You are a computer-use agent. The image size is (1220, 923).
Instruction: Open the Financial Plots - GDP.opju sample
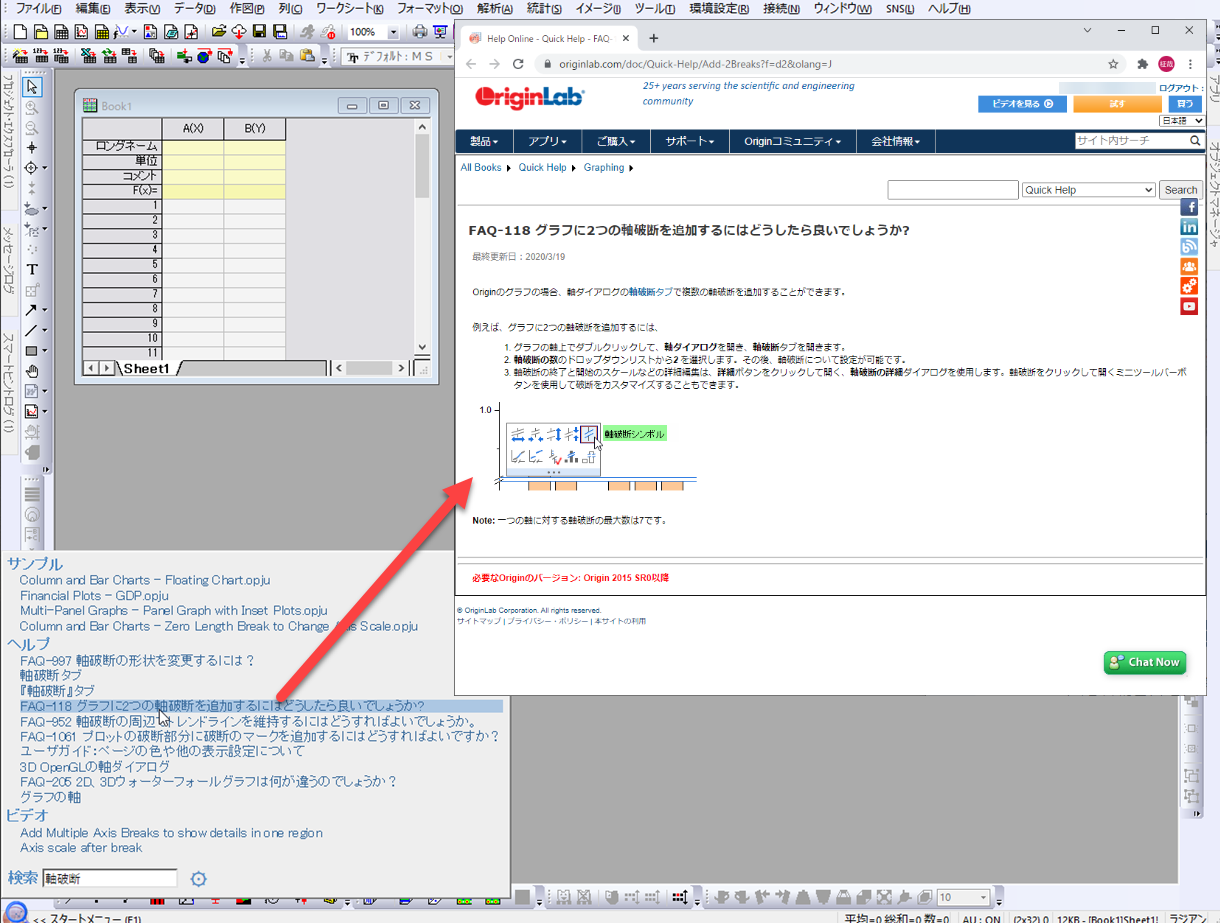click(x=94, y=595)
